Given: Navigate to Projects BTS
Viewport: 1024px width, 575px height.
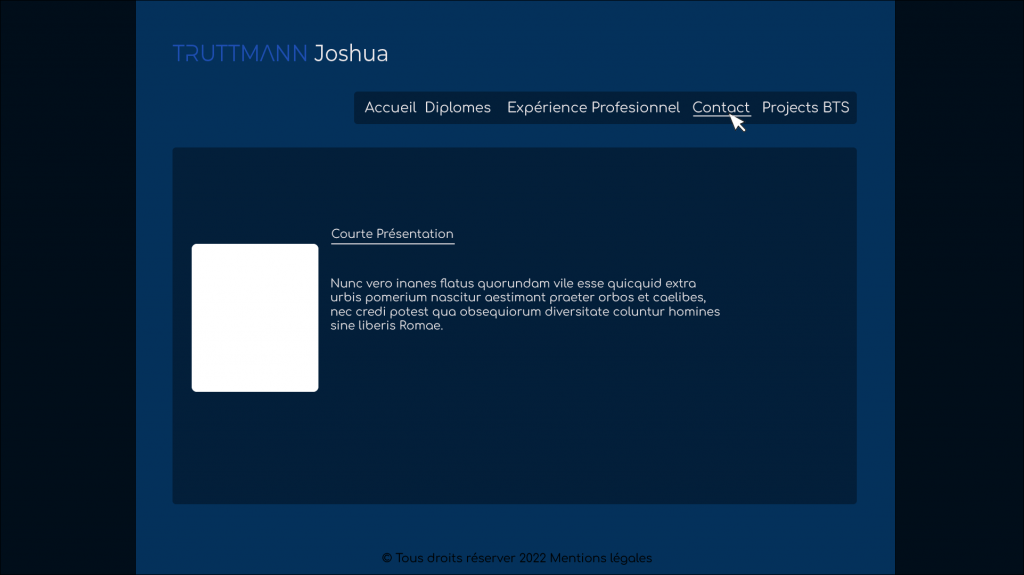Looking at the screenshot, I should (x=805, y=108).
